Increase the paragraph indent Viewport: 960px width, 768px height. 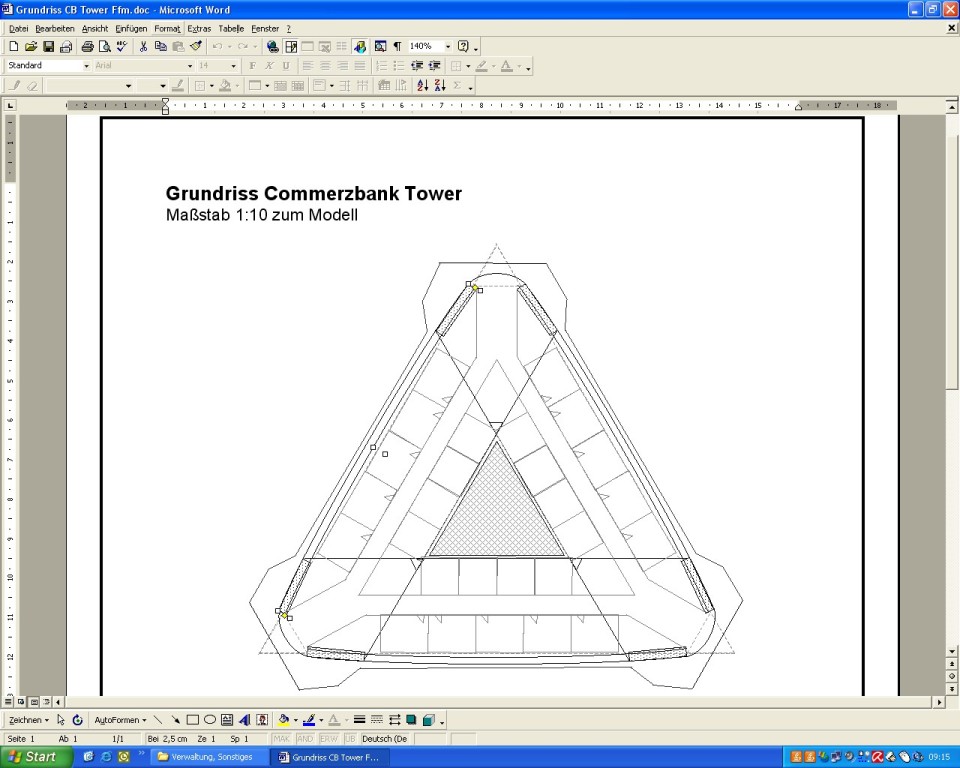(435, 66)
